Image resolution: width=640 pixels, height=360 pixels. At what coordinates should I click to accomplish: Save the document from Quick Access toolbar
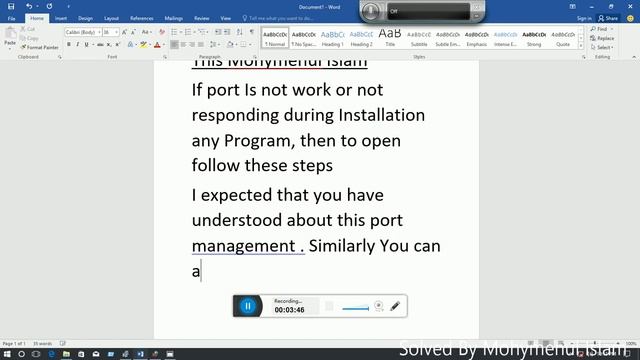click(11, 6)
